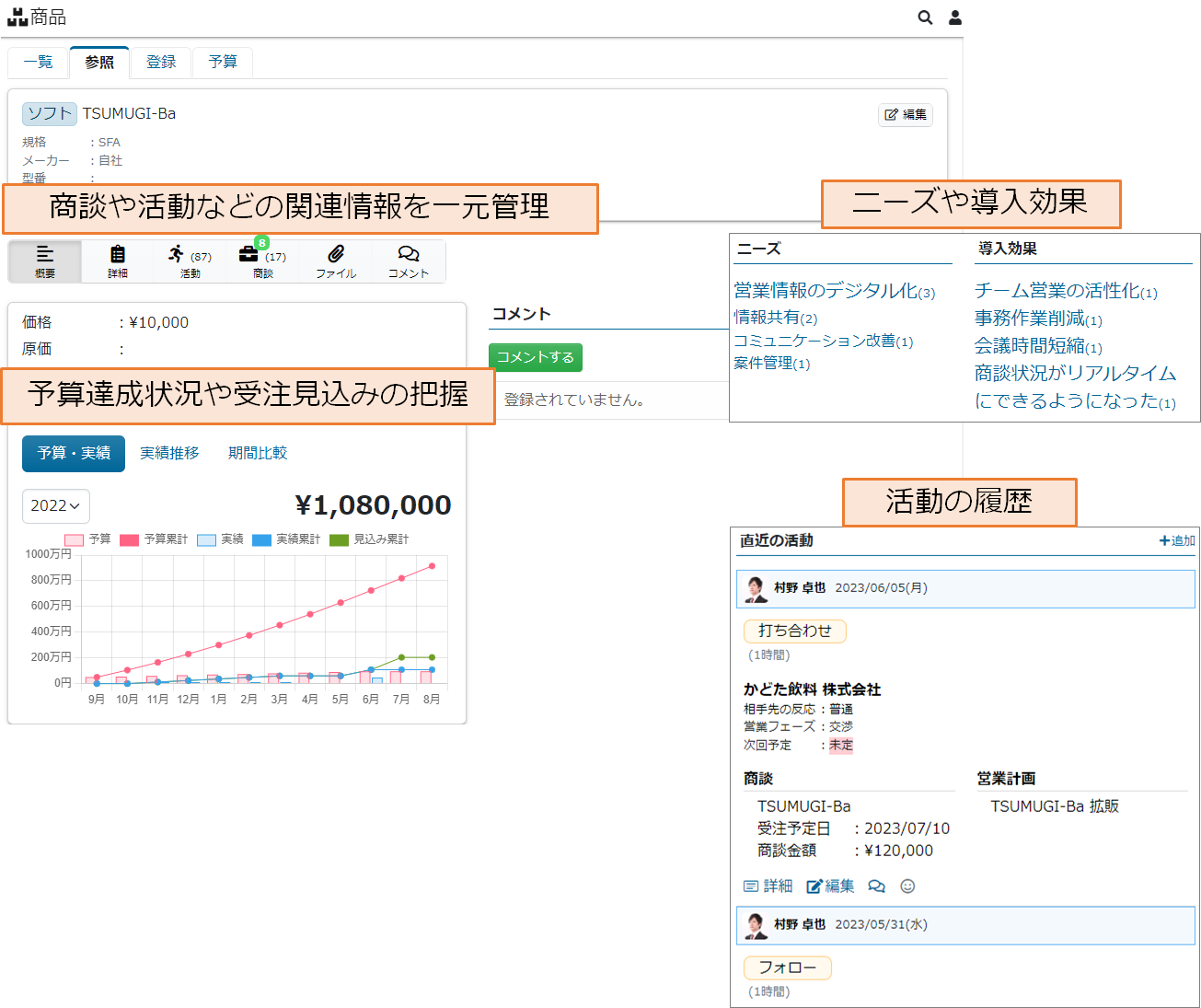Click the 営業情報のデジタル化 needs link
This screenshot has height=1008, width=1201.
[834, 291]
